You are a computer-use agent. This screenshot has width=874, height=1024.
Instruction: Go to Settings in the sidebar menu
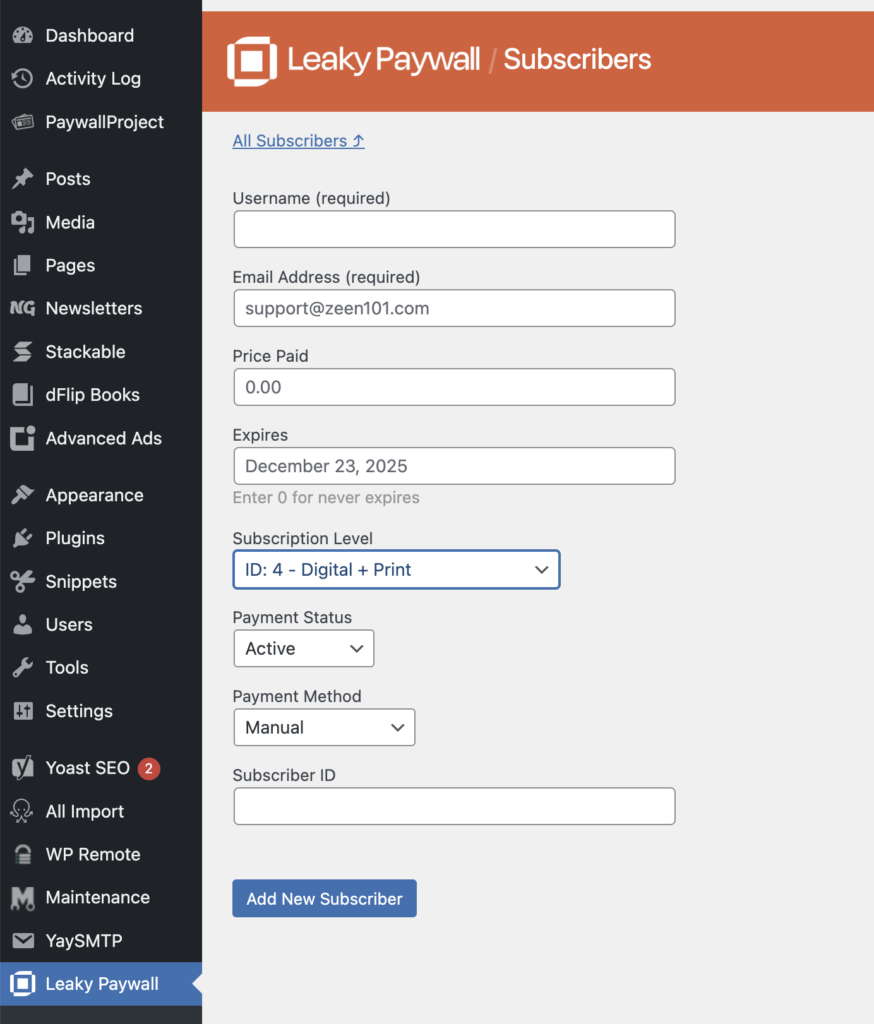coord(79,711)
